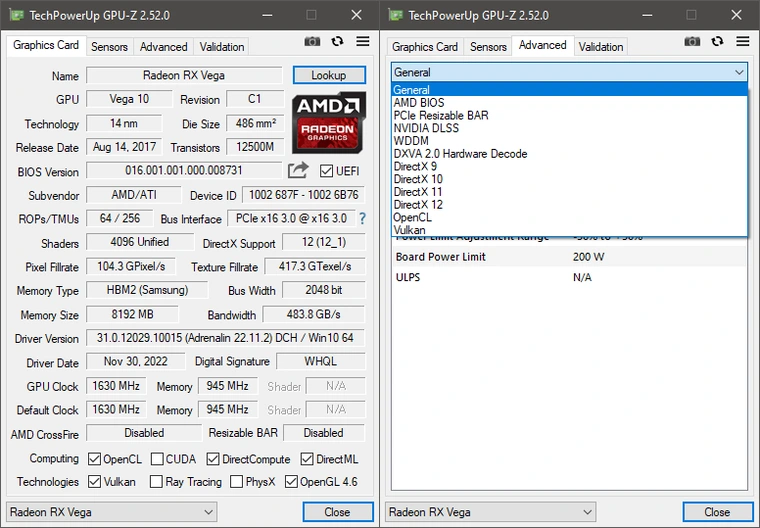Image resolution: width=760 pixels, height=528 pixels.
Task: Select WDDM in the dropdown list
Action: 569,141
